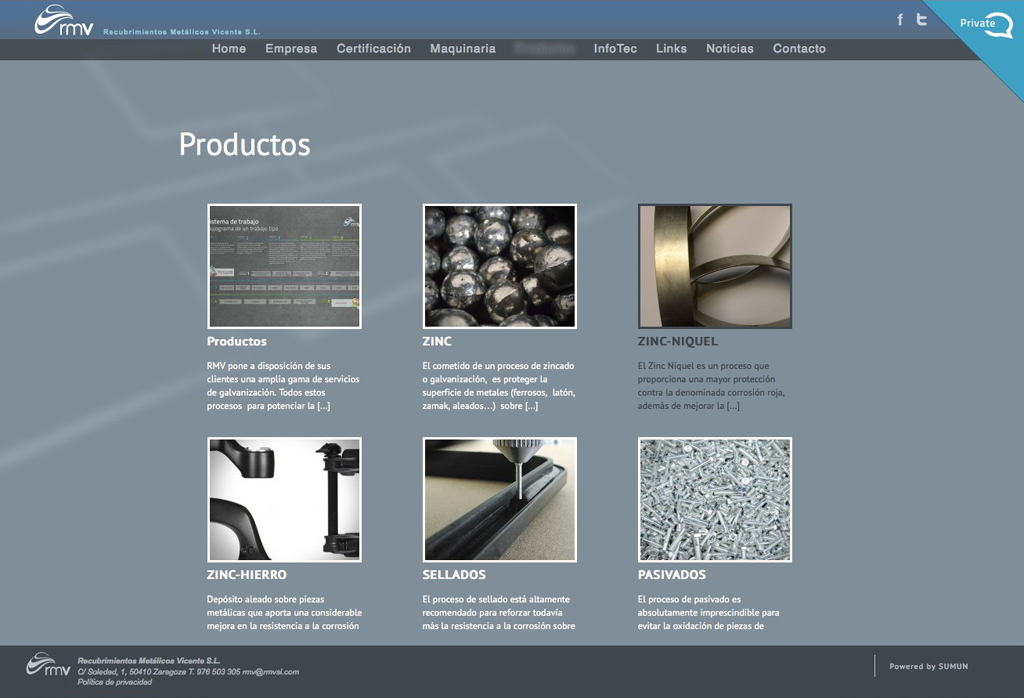This screenshot has width=1024, height=698.
Task: Click the Powered by SUMUN link
Action: click(927, 666)
